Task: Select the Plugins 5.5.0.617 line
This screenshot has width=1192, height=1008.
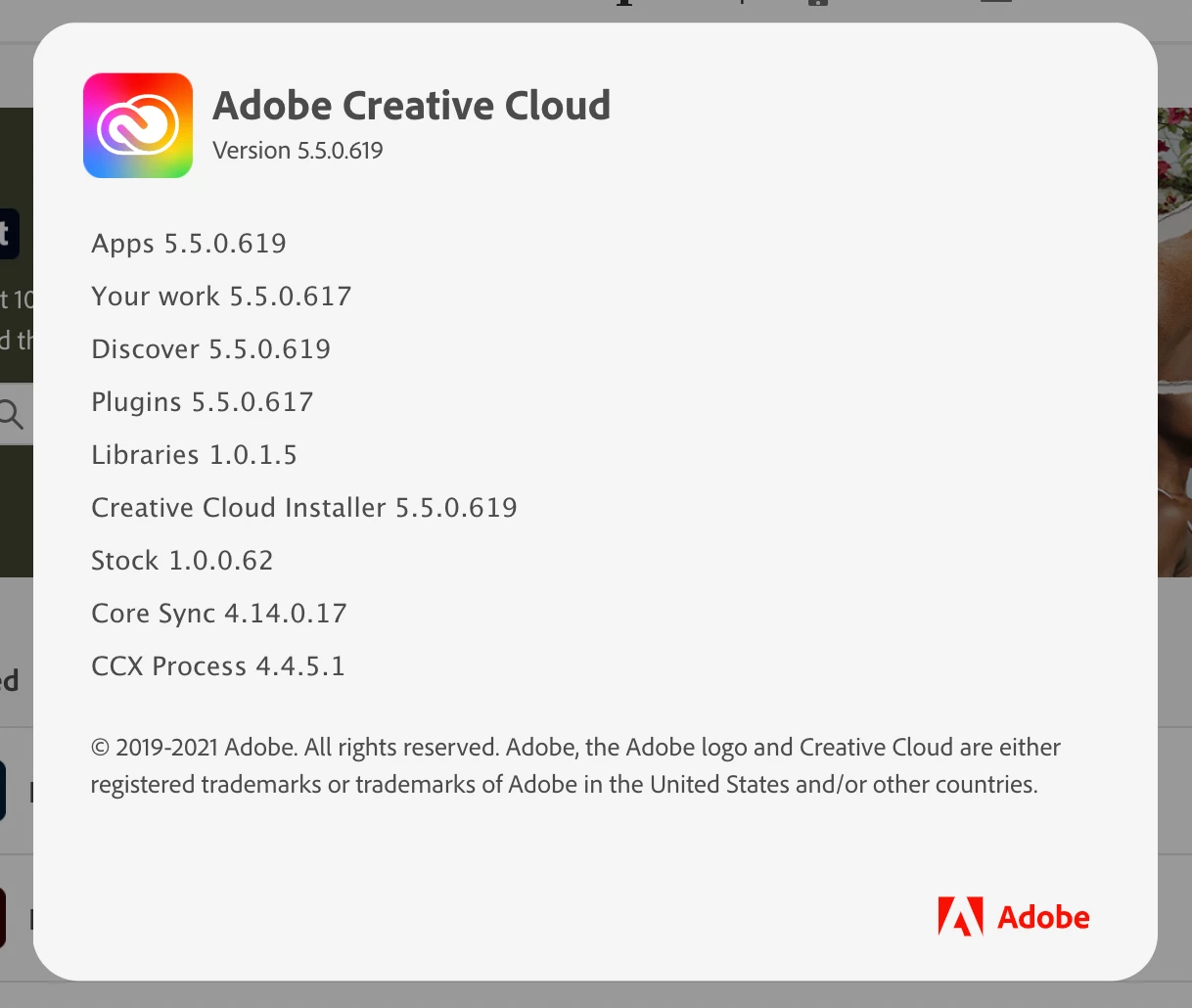Action: click(203, 402)
